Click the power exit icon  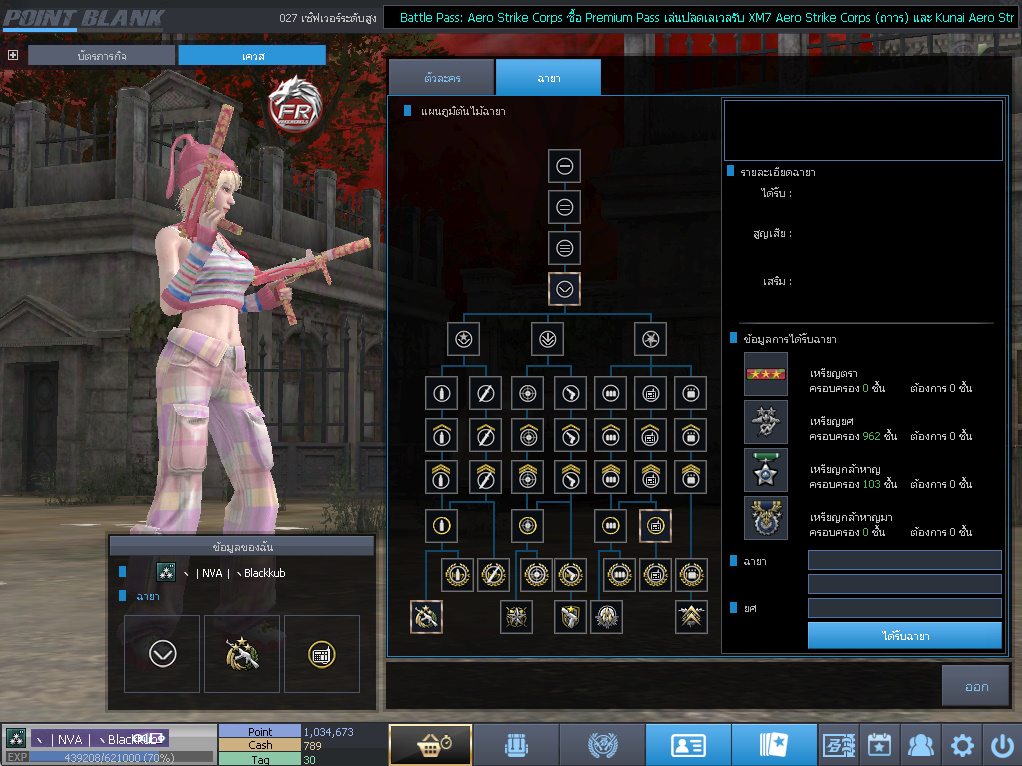(1001, 745)
